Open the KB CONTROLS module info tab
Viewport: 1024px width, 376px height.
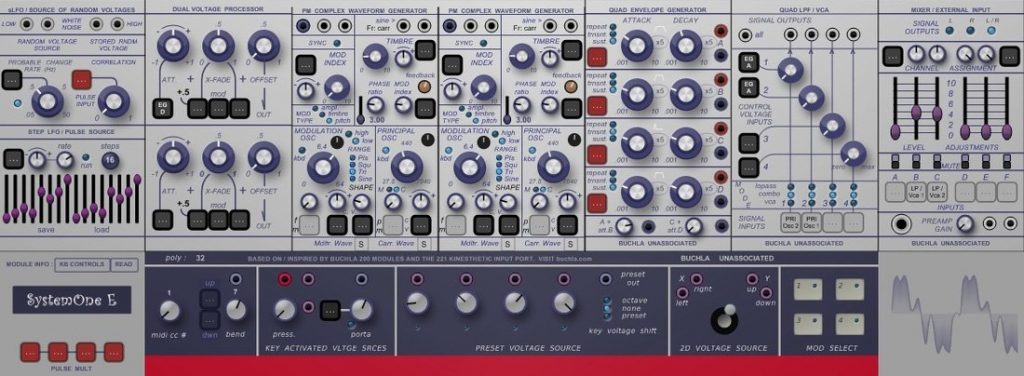point(82,264)
